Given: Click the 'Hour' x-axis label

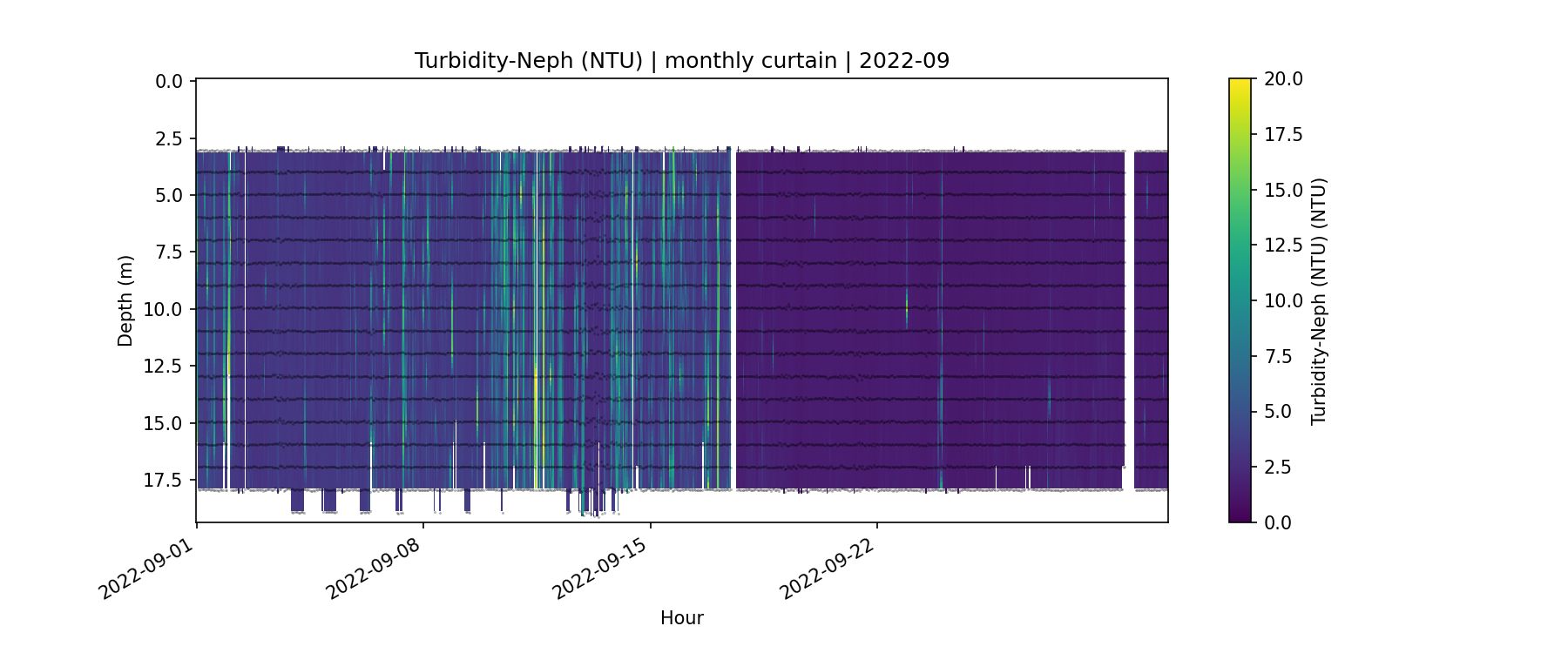Looking at the screenshot, I should point(681,618).
